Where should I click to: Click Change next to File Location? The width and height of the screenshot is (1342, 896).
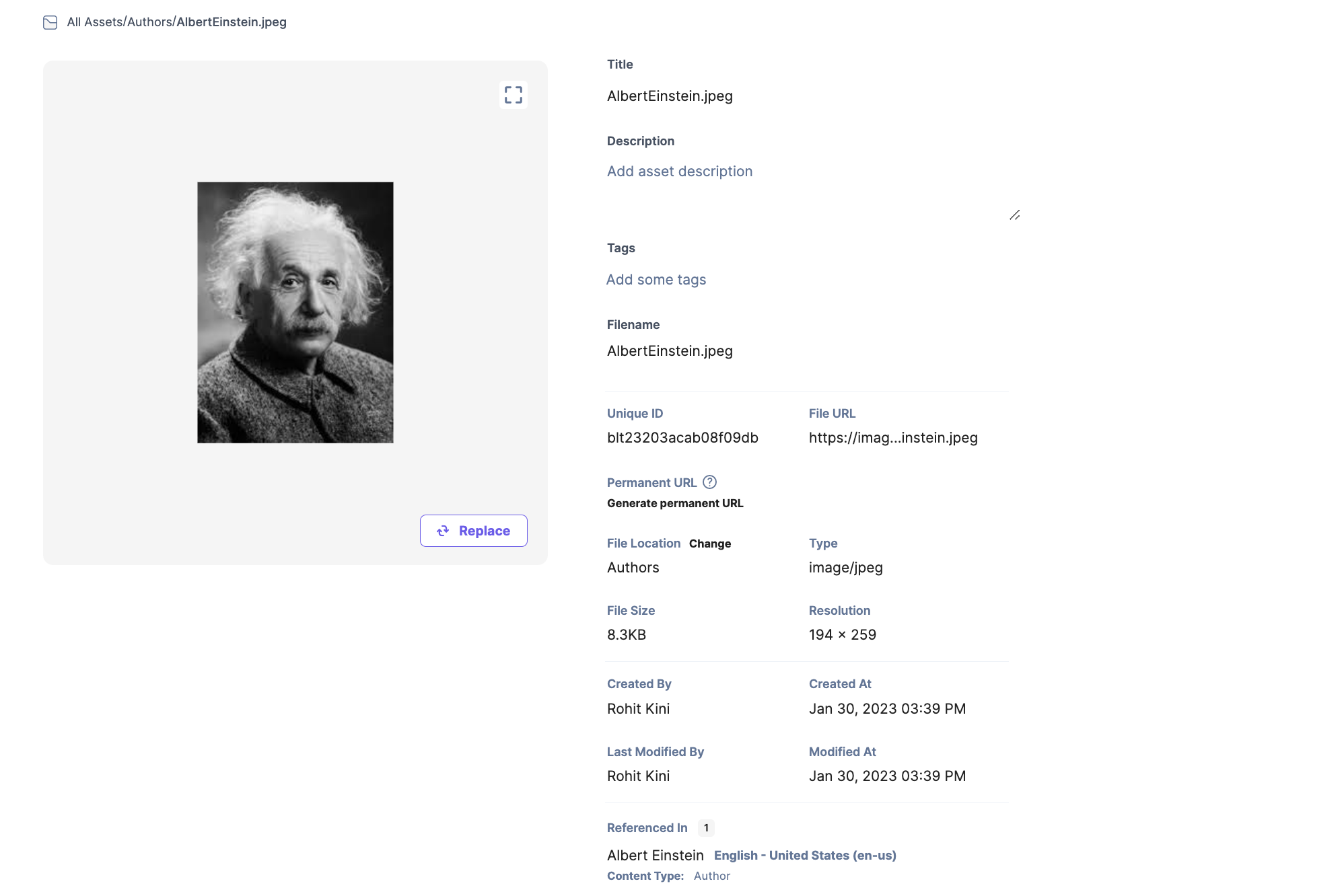tap(709, 544)
